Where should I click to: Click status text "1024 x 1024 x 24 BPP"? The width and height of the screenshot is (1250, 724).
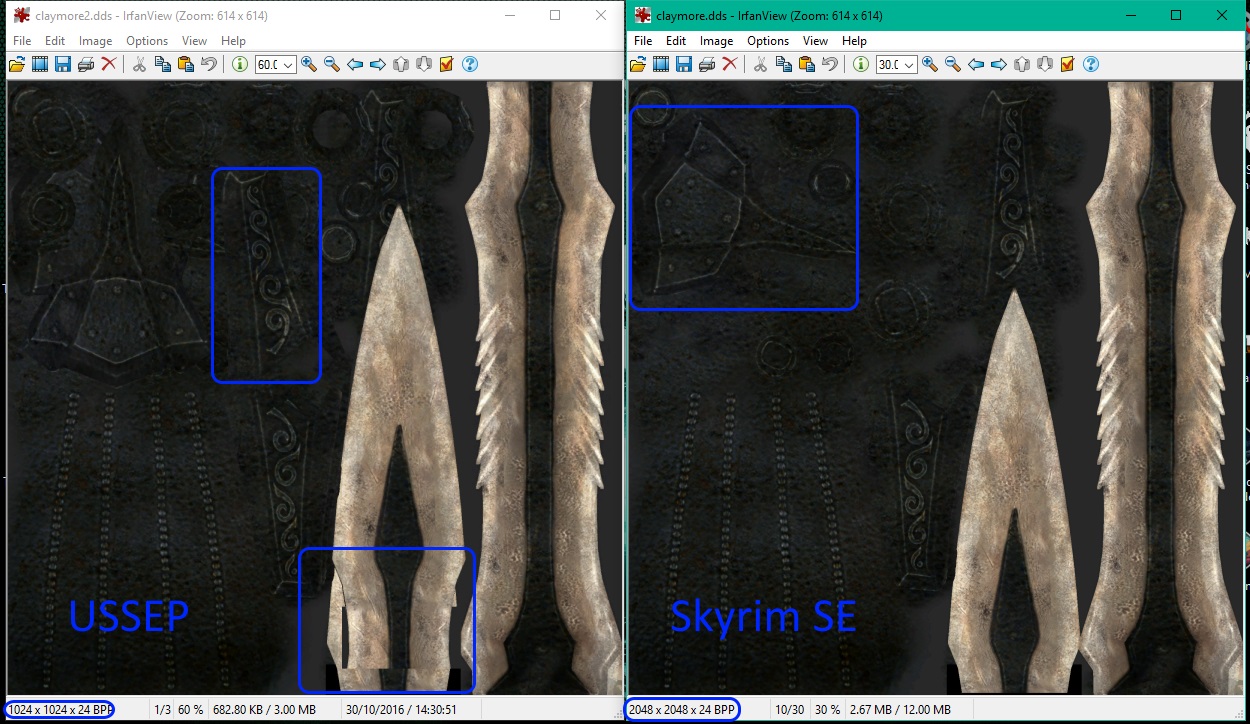[x=60, y=709]
